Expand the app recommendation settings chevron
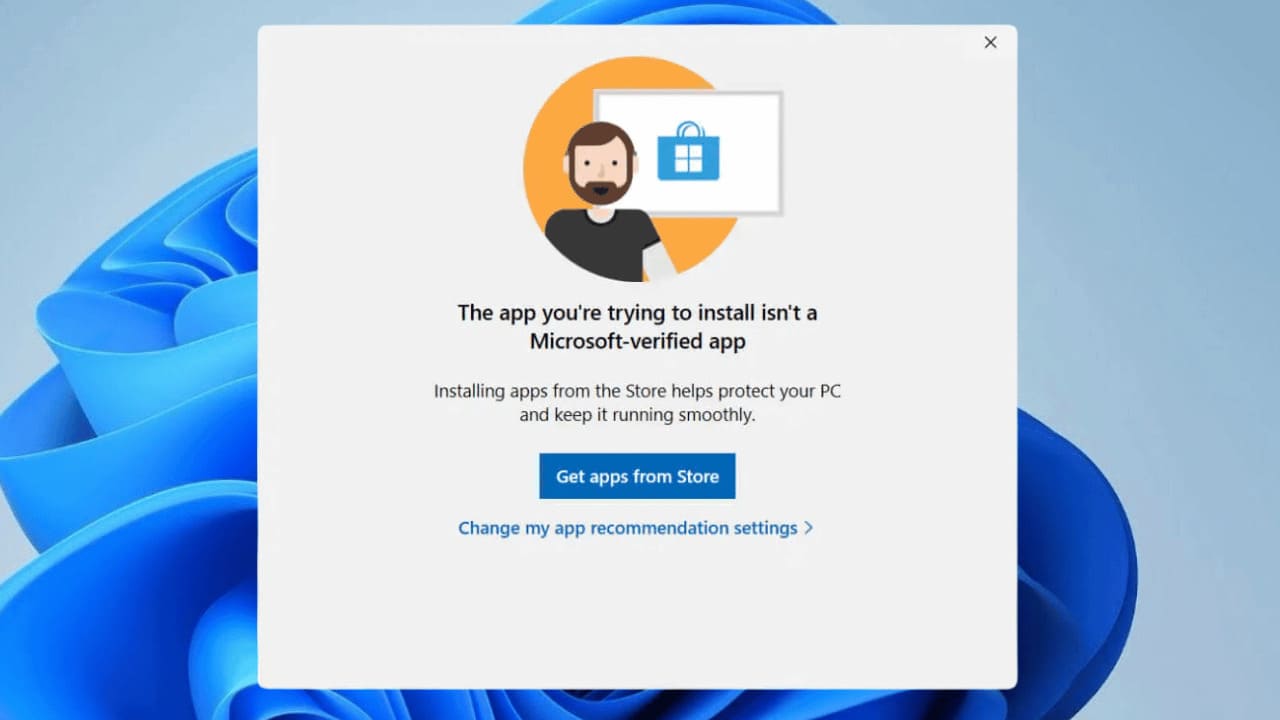Screen dimensions: 1280x720 (810, 528)
